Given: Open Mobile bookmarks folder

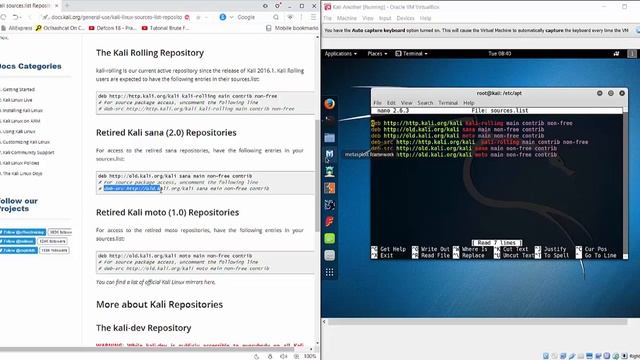Looking at the screenshot, I should point(292,28).
